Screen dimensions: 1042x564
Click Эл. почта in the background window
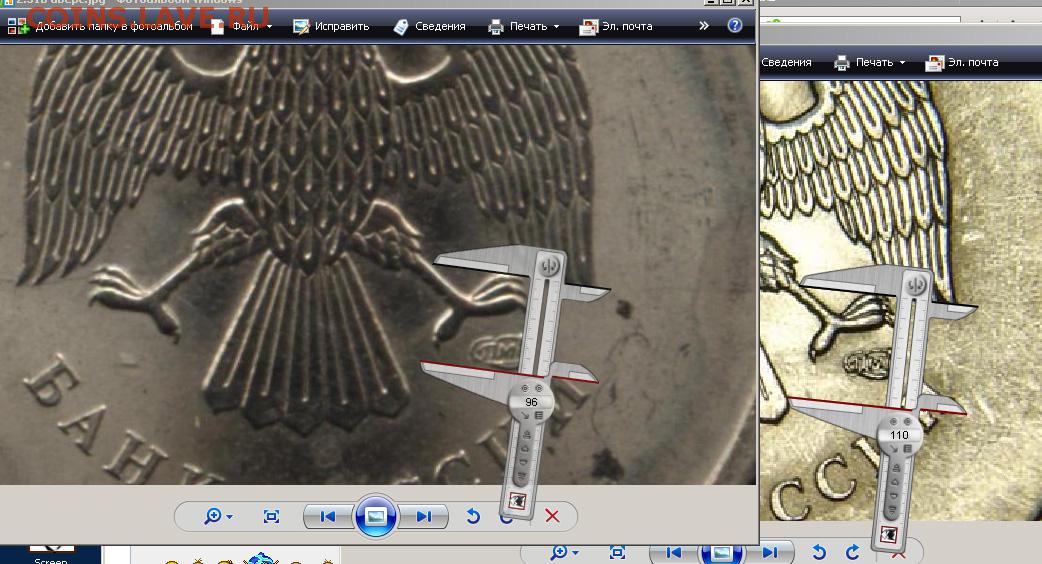click(x=962, y=62)
